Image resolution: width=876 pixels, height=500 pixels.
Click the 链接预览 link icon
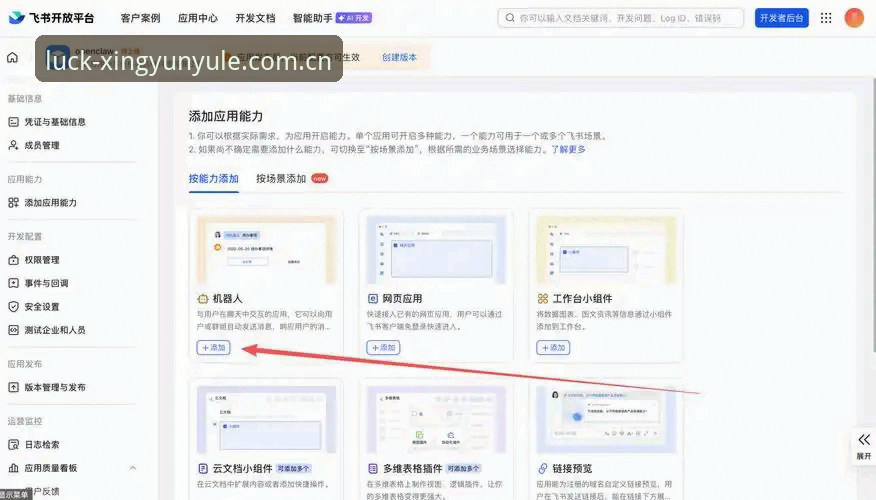pos(542,468)
